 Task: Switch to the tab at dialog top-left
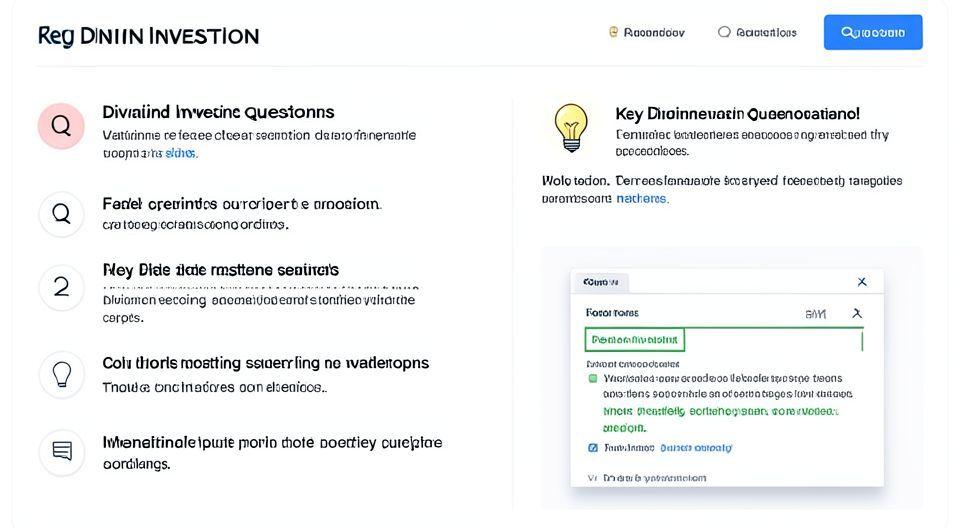[600, 282]
